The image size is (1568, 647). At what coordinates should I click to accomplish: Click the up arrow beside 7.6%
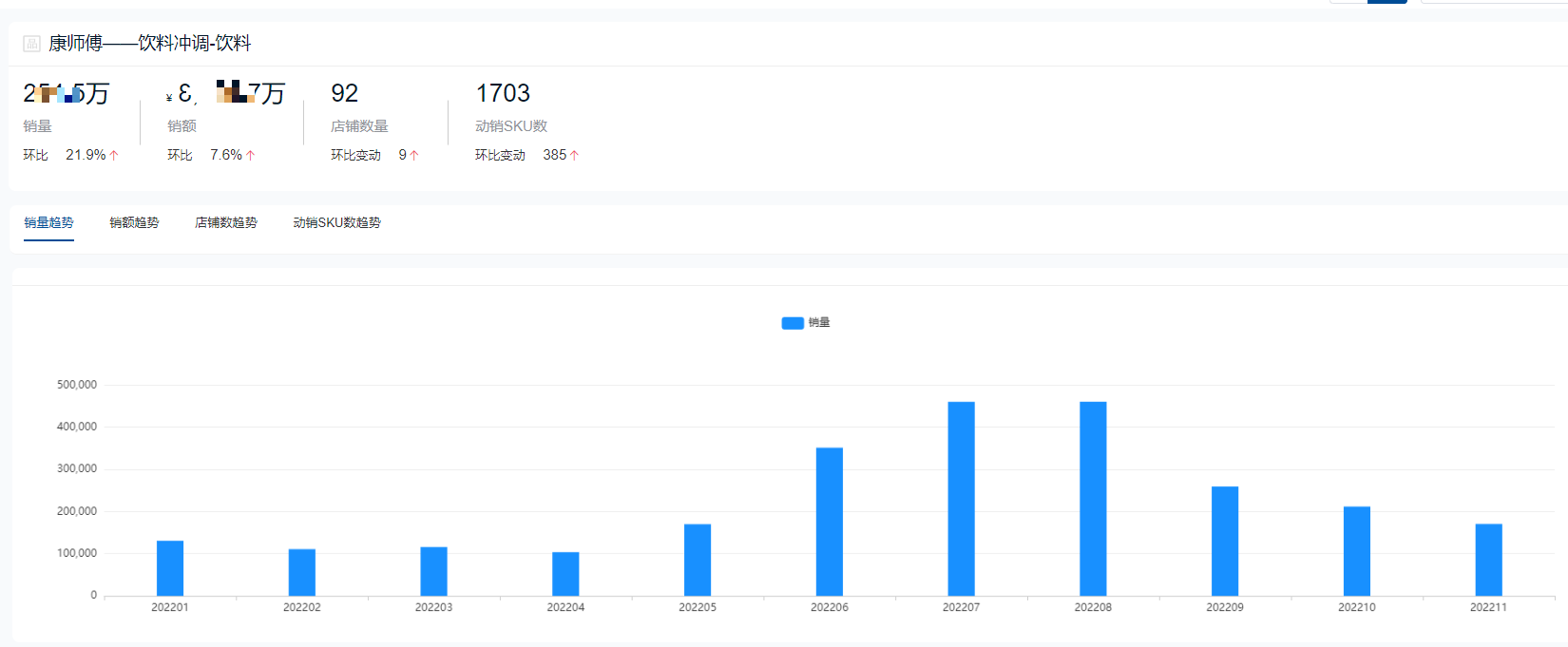tap(251, 155)
